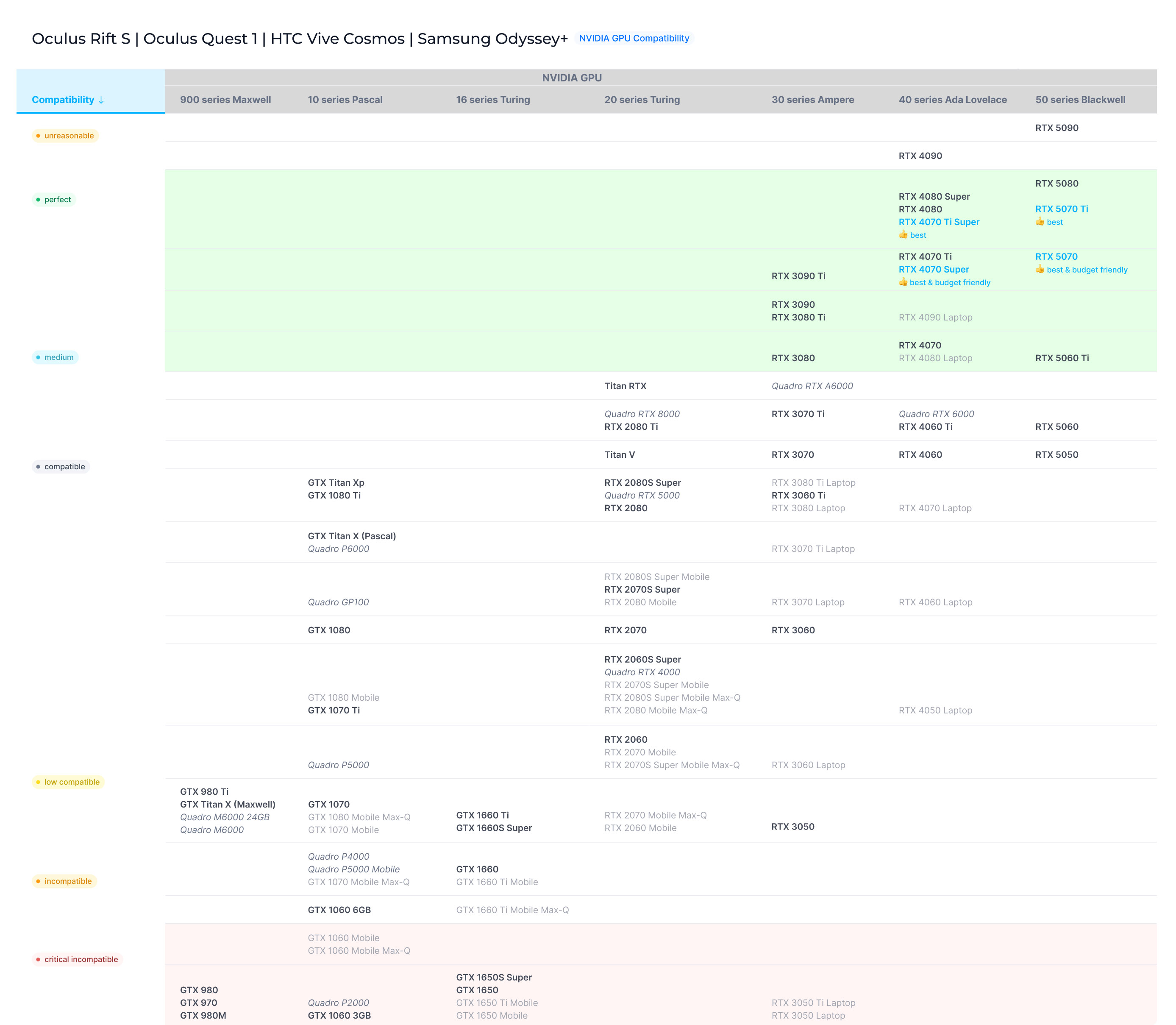This screenshot has height=1025, width=1176.
Task: Click the RTX 3050 entry
Action: pyautogui.click(x=793, y=827)
